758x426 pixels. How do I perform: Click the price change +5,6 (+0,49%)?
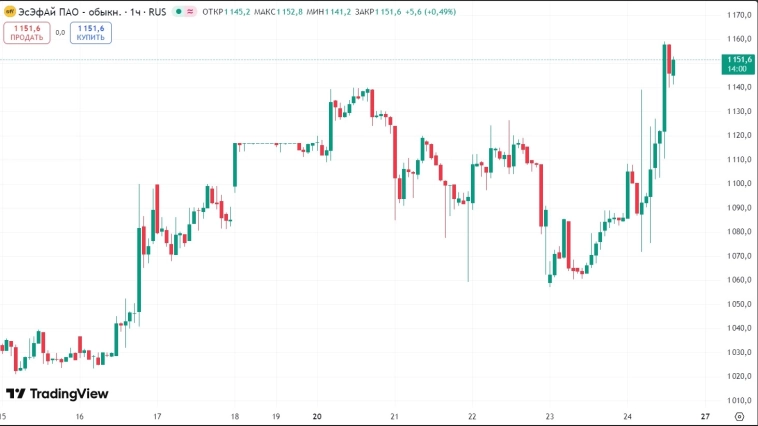click(x=430, y=12)
